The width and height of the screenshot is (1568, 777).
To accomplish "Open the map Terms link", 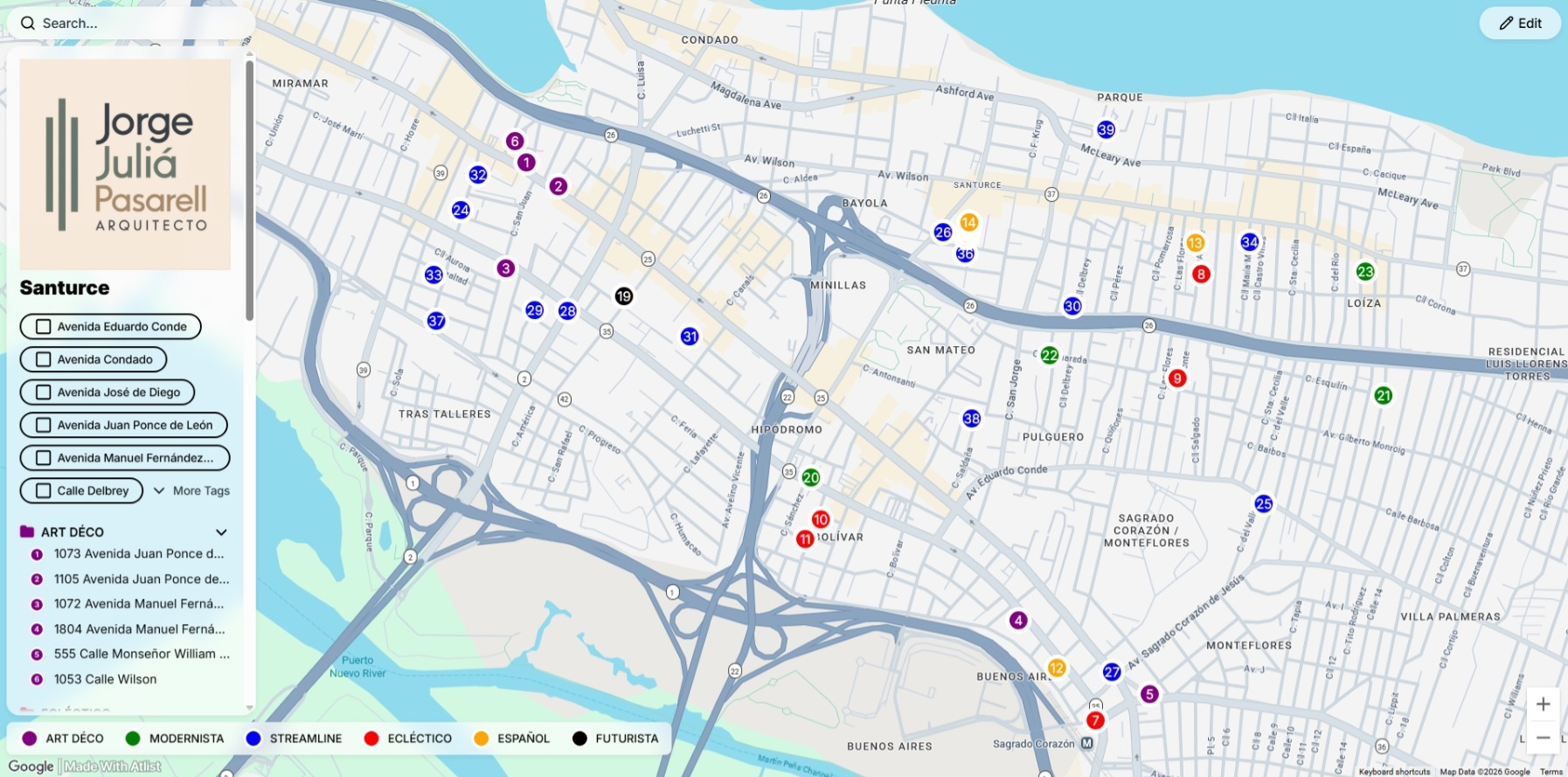I will click(1551, 772).
